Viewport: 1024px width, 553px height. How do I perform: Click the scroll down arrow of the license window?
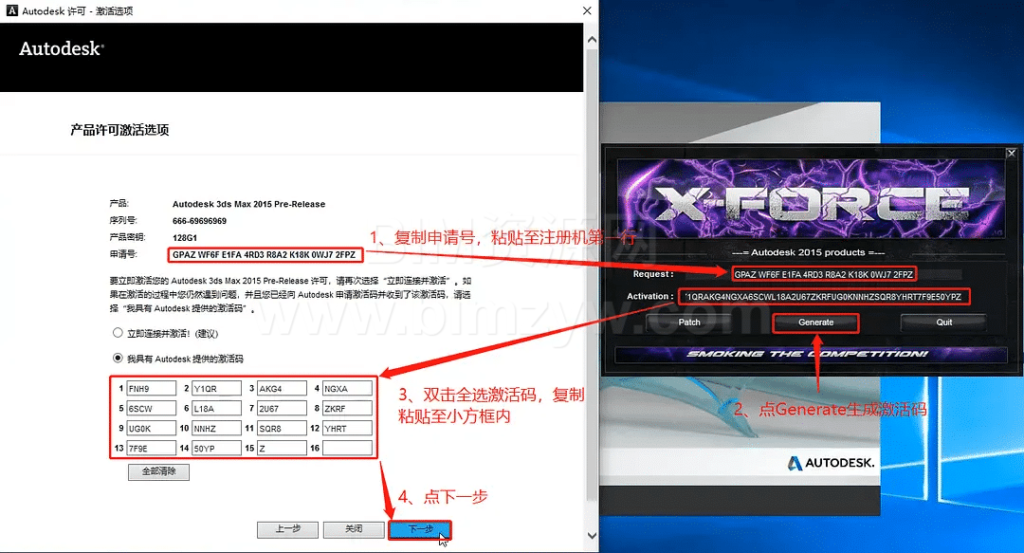[592, 535]
